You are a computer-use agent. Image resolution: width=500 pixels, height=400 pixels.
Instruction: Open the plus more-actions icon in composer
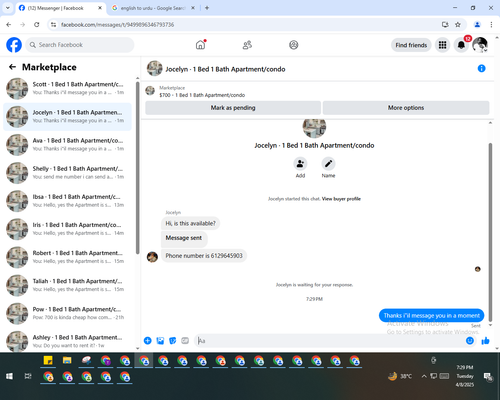148,341
